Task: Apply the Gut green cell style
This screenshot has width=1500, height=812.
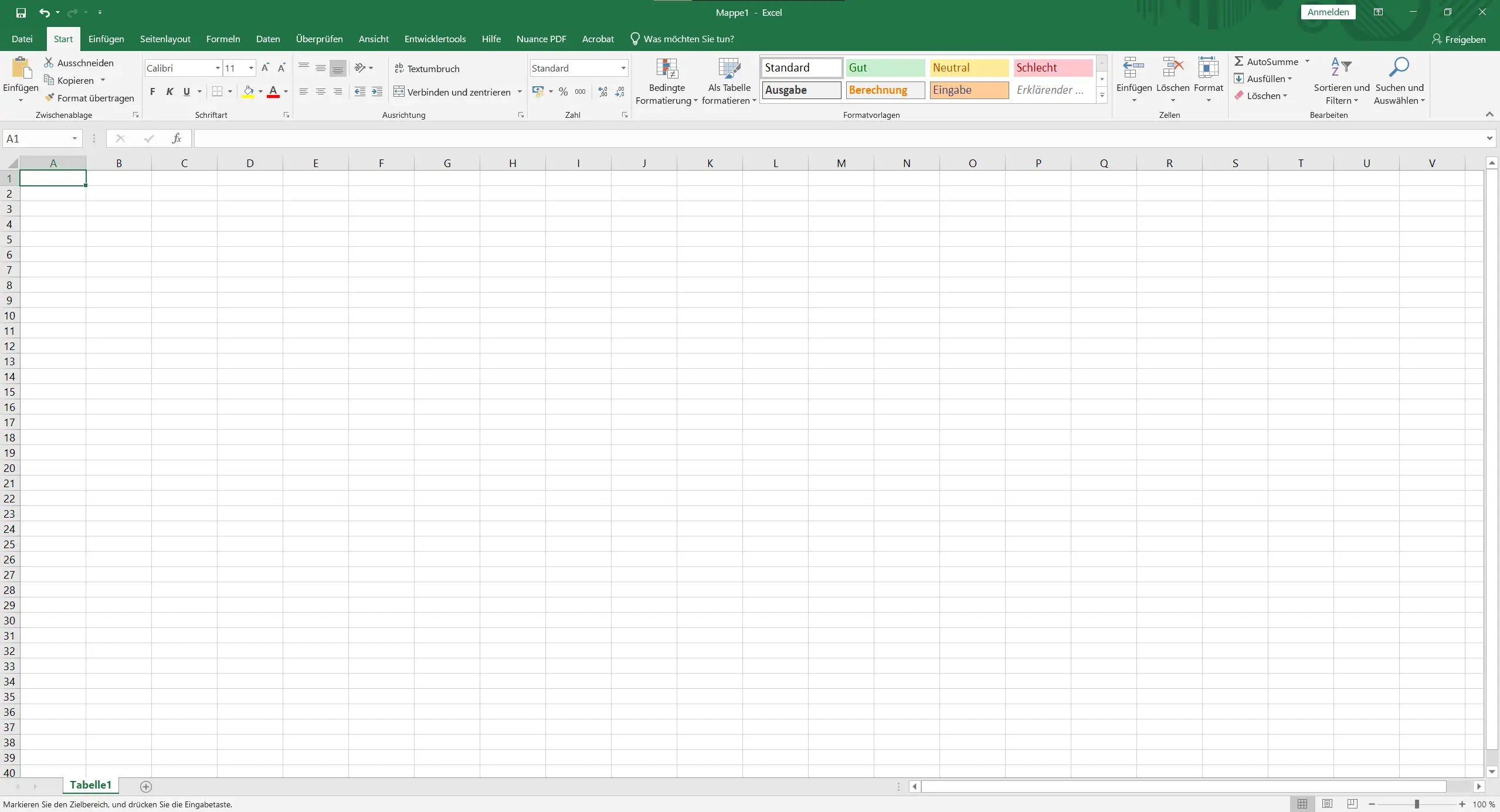Action: 885,68
